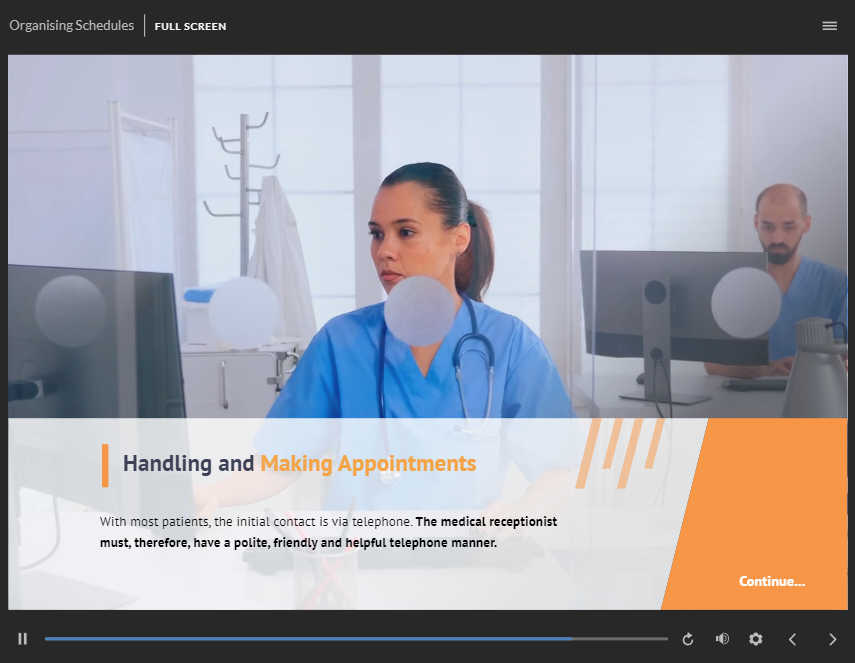Click the circle hotspot on the left monitor

(71, 311)
